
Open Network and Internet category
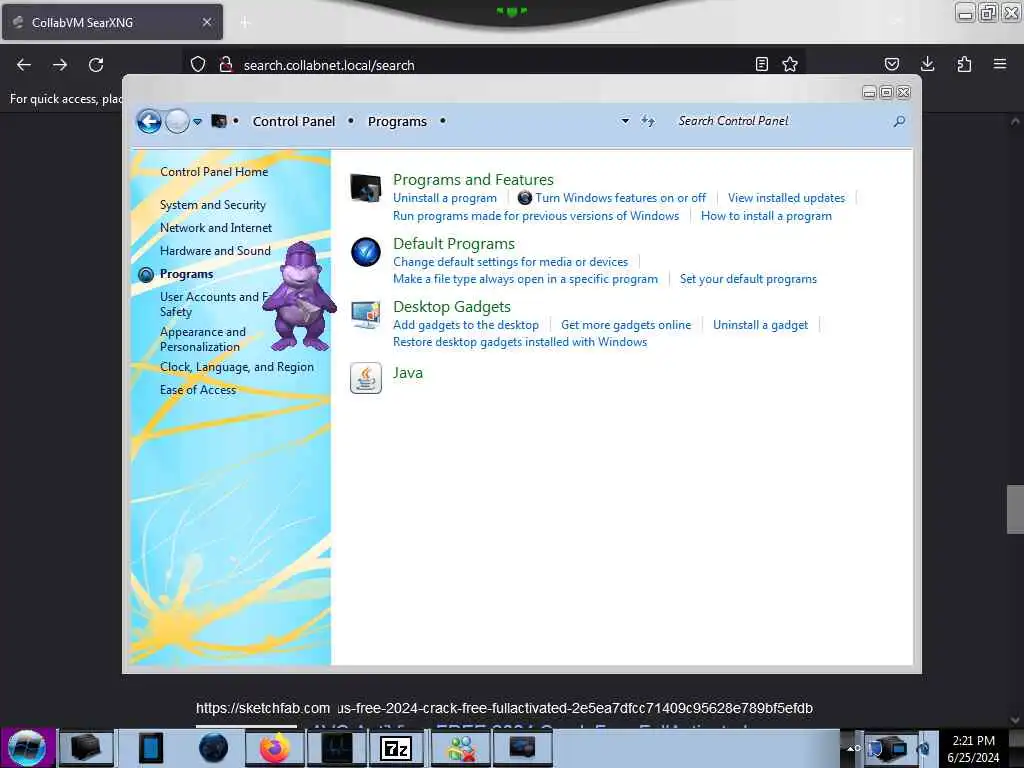[216, 228]
